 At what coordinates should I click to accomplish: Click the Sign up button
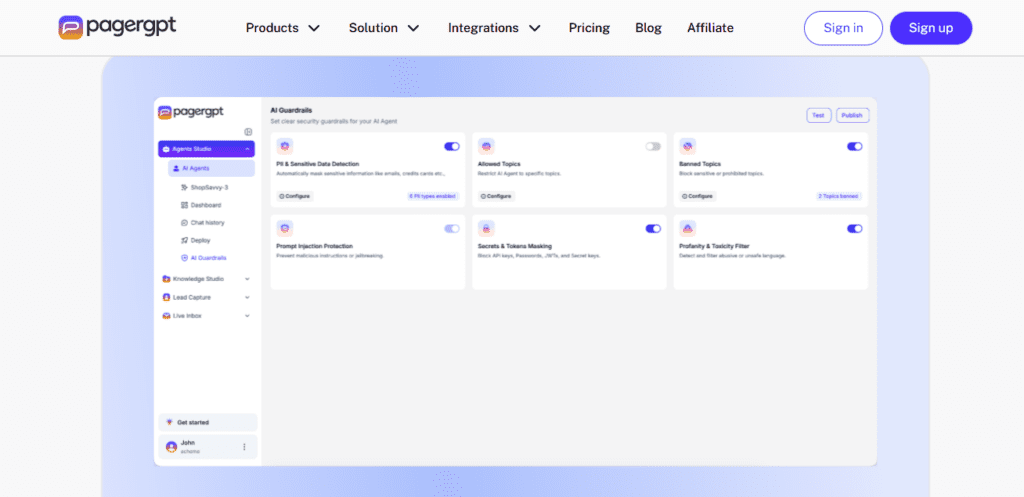pos(931,28)
